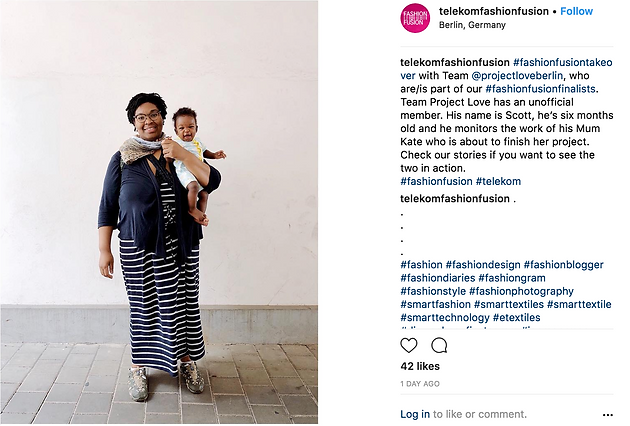This screenshot has width=630, height=426.
Task: Click the Fashion Fusion profile avatar
Action: coord(415,18)
